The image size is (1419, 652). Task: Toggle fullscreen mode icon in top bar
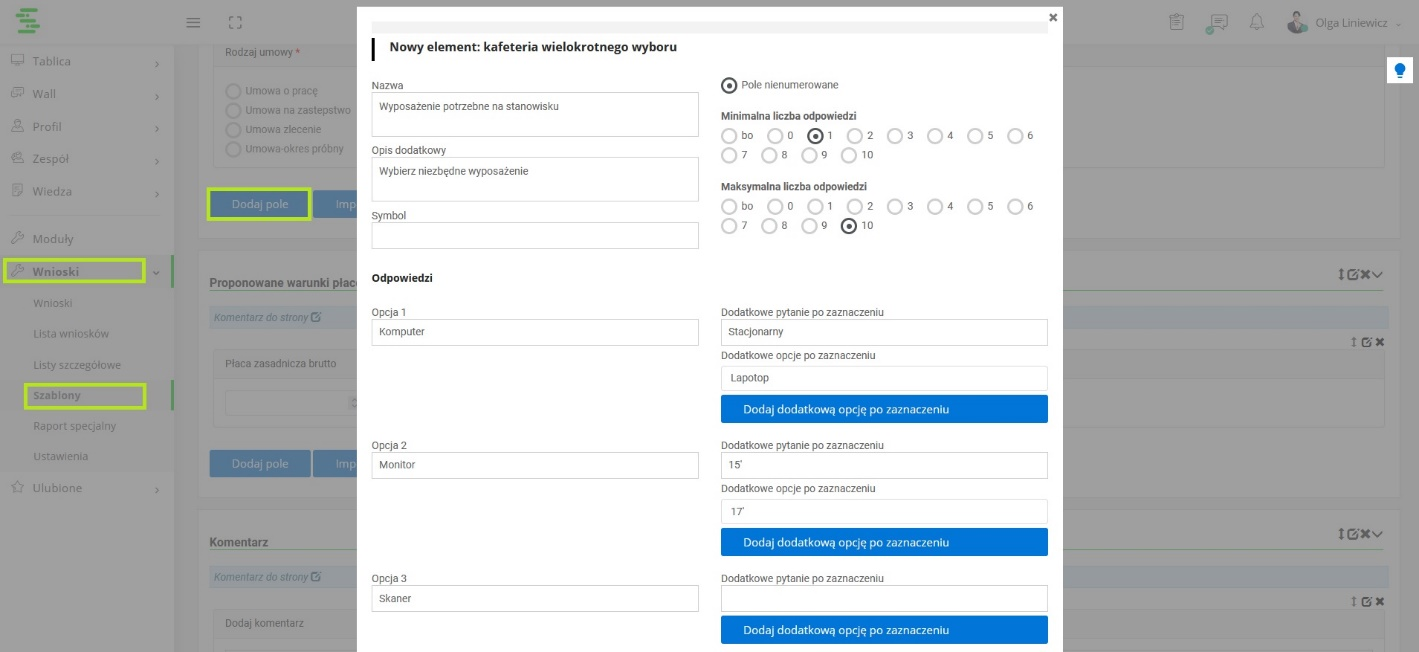[x=235, y=22]
